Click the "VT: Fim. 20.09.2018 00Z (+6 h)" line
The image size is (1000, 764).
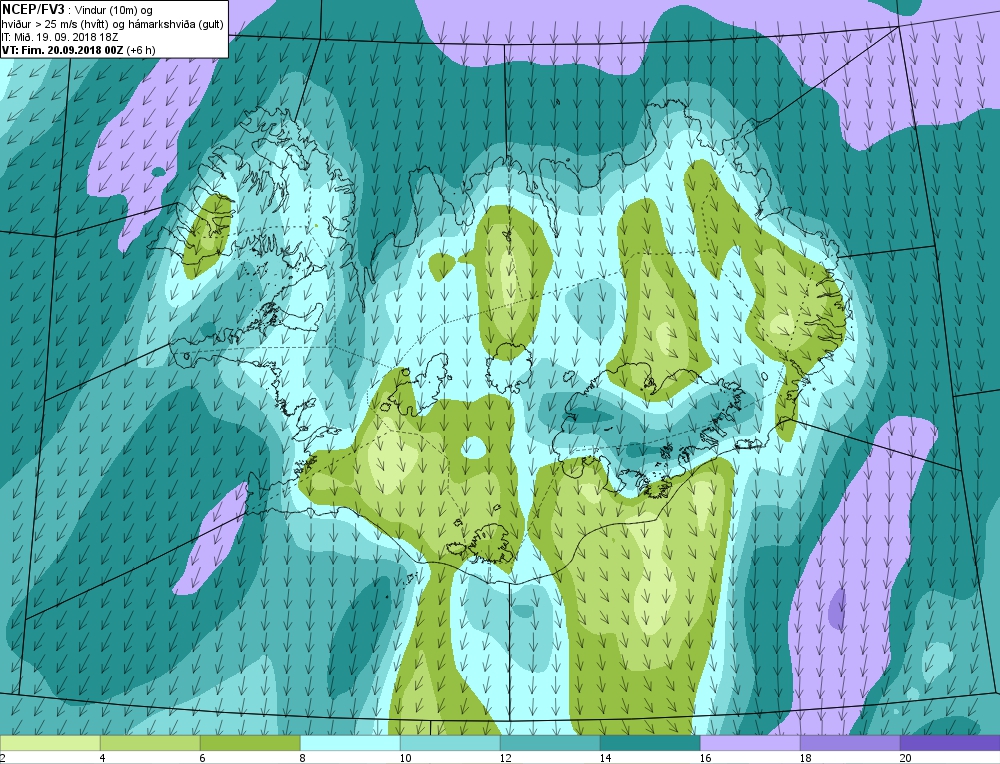tap(78, 50)
